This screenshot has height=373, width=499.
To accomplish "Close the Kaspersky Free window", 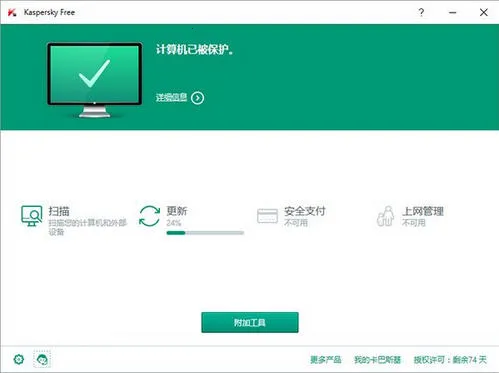I will click(484, 13).
